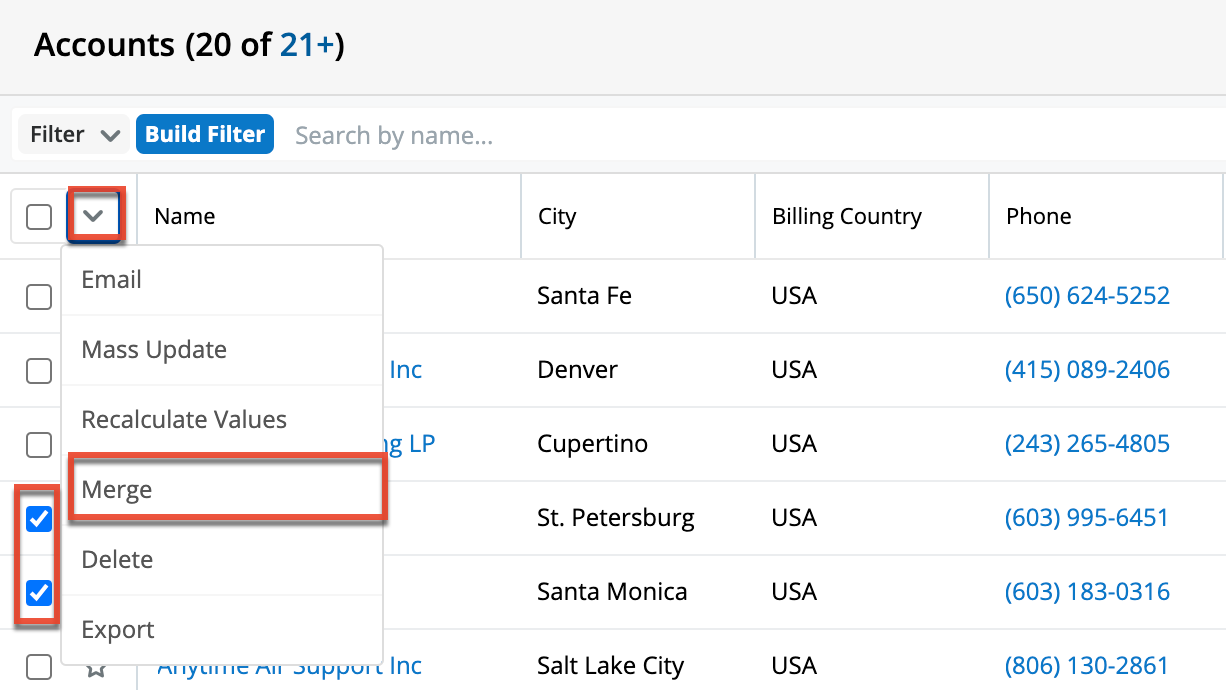Choose Email from the actions menu
The width and height of the screenshot is (1226, 690).
pyautogui.click(x=112, y=280)
